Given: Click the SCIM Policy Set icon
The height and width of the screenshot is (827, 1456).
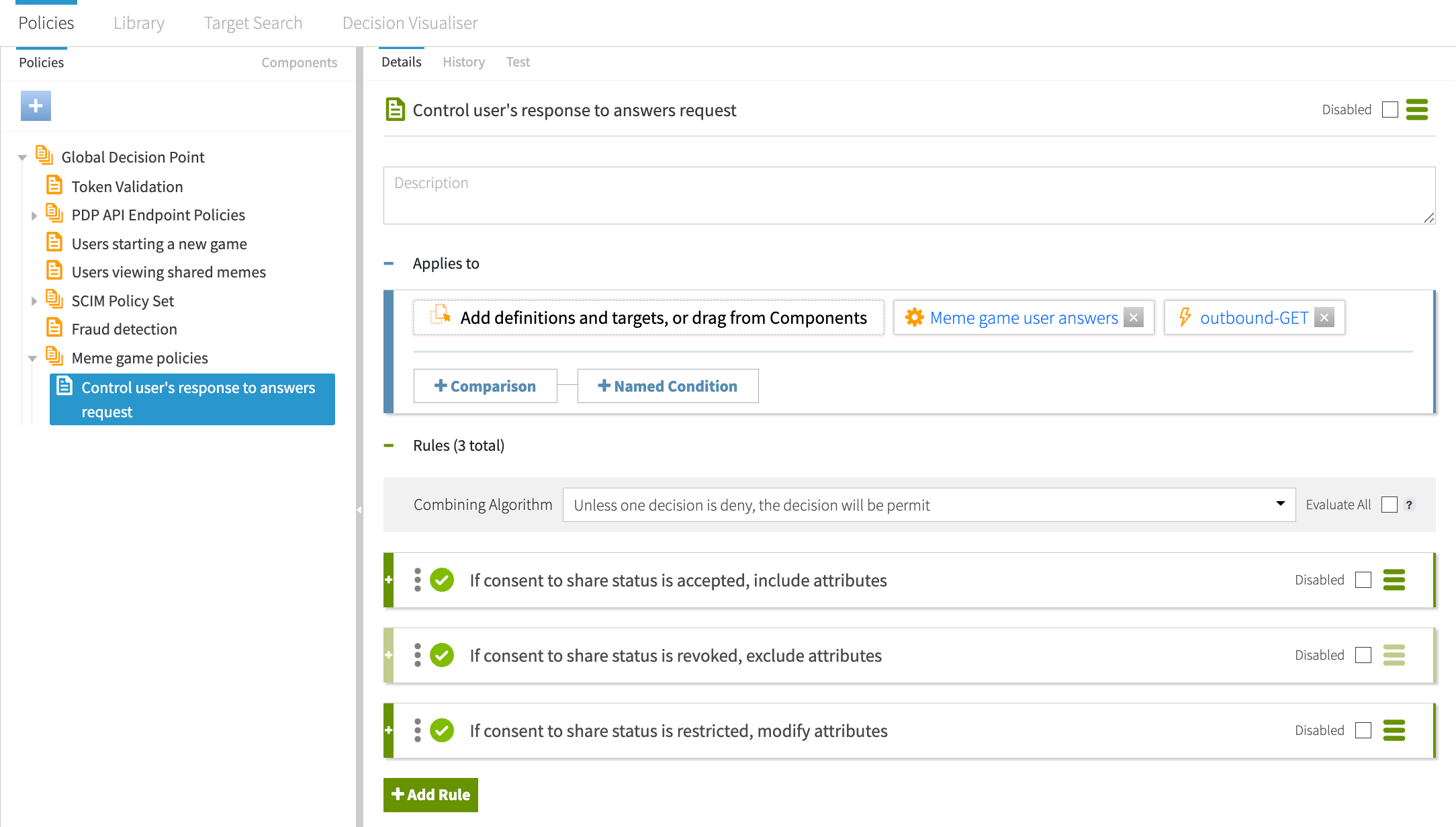Looking at the screenshot, I should (54, 299).
